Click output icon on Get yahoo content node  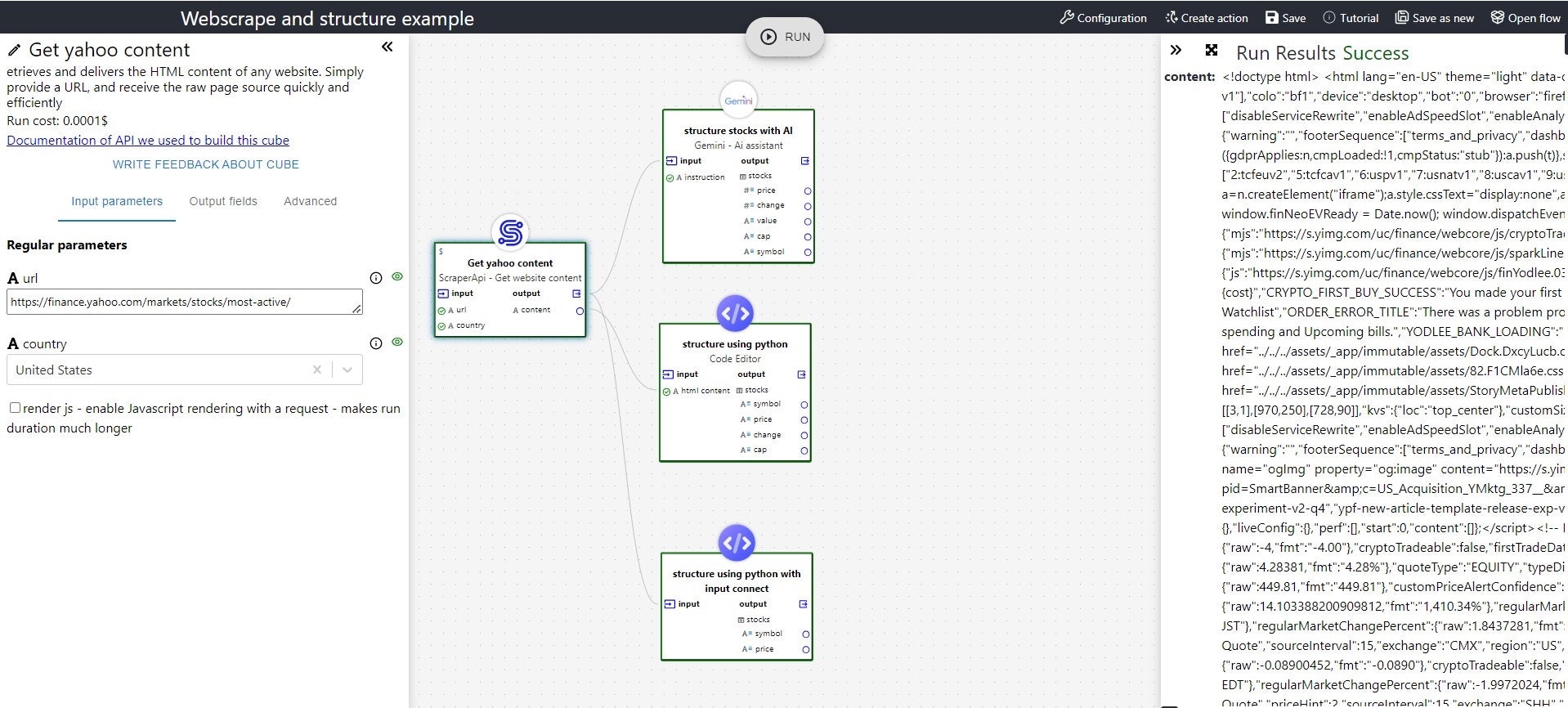click(576, 294)
